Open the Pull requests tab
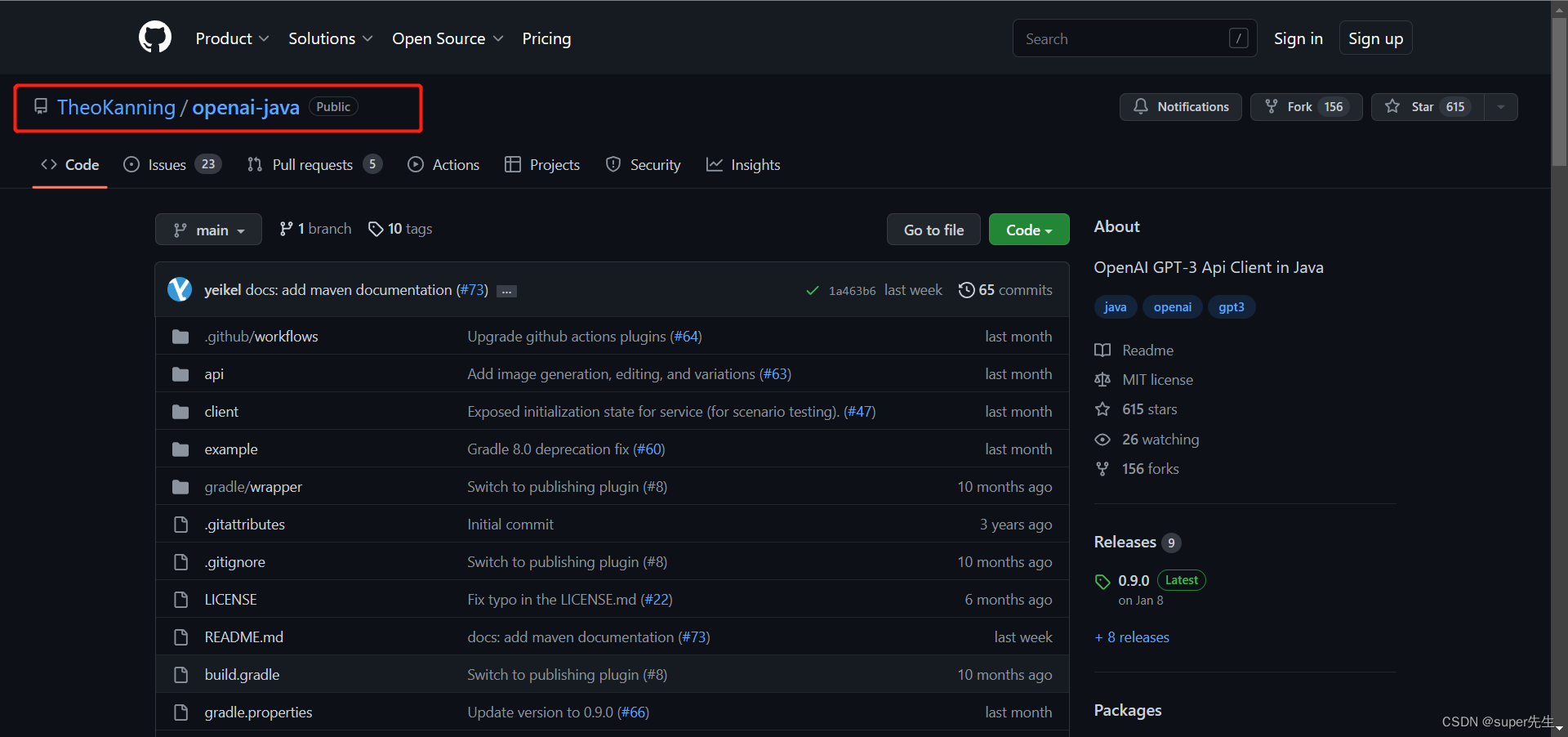This screenshot has width=1568, height=737. pos(314,165)
